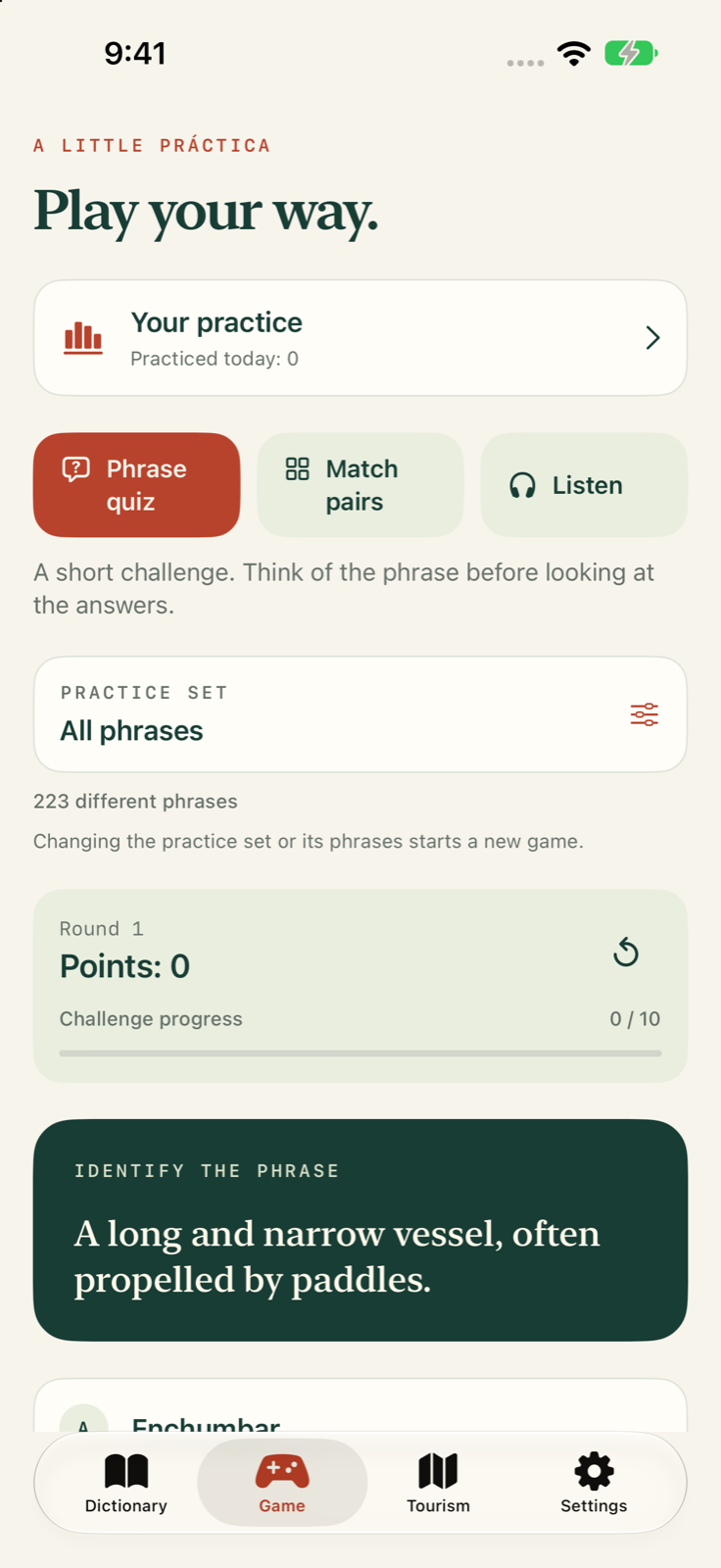The height and width of the screenshot is (1568, 721).
Task: Click the grid icon on Match pairs
Action: (x=298, y=468)
